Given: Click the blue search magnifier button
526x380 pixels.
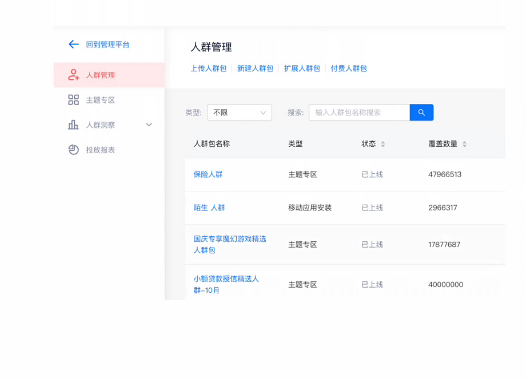Looking at the screenshot, I should tap(422, 113).
